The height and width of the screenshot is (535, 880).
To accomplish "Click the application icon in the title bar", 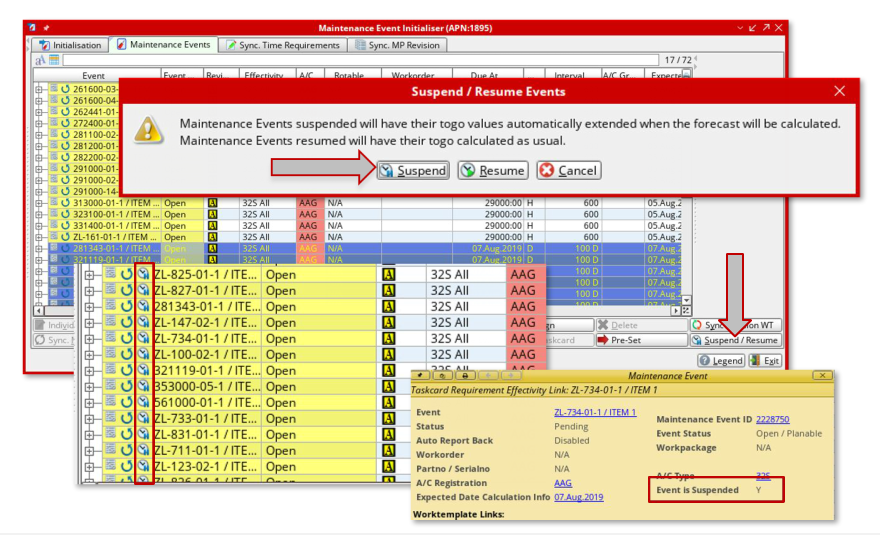I will [32, 28].
